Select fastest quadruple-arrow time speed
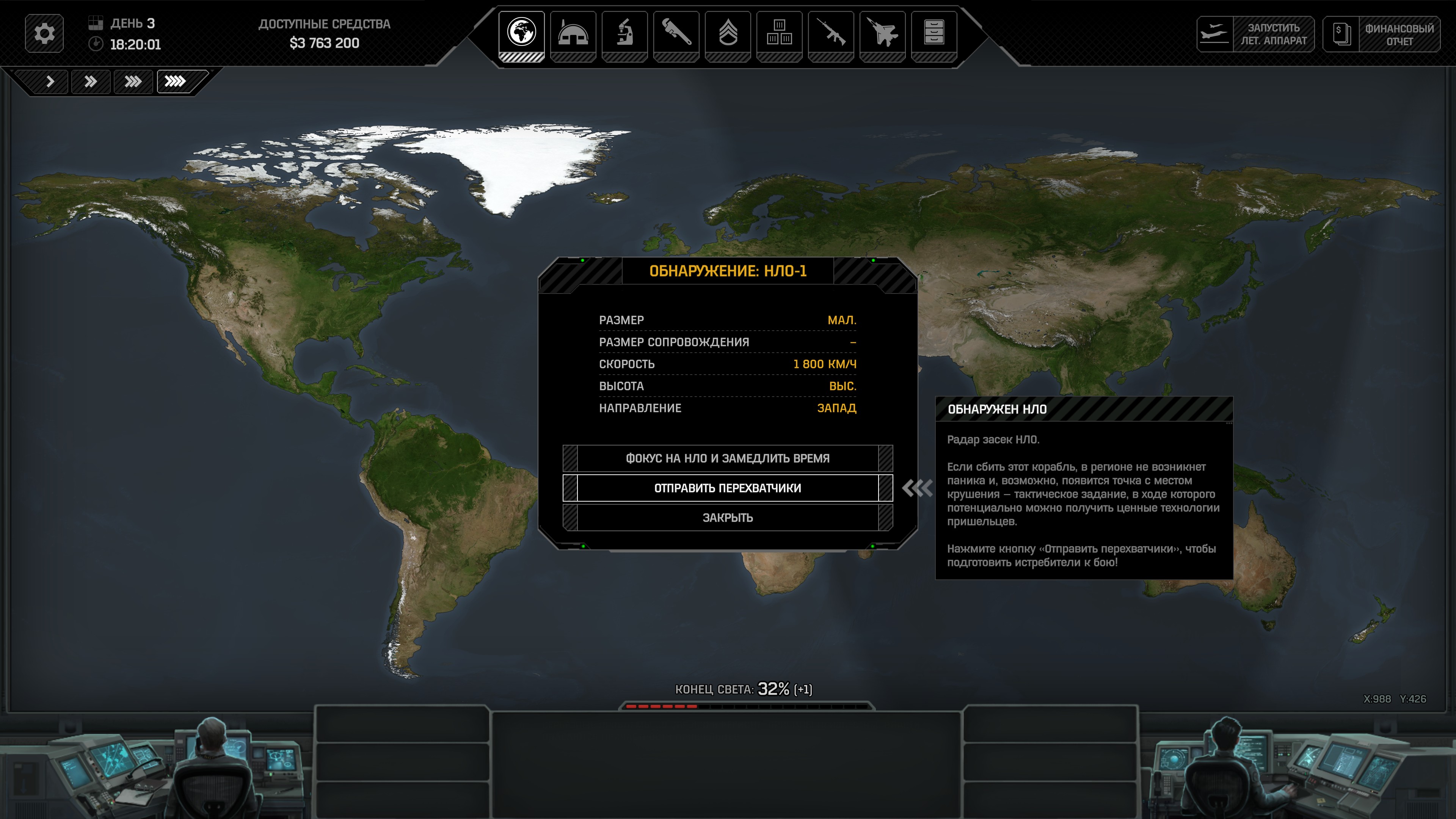The height and width of the screenshot is (819, 1456). point(175,82)
